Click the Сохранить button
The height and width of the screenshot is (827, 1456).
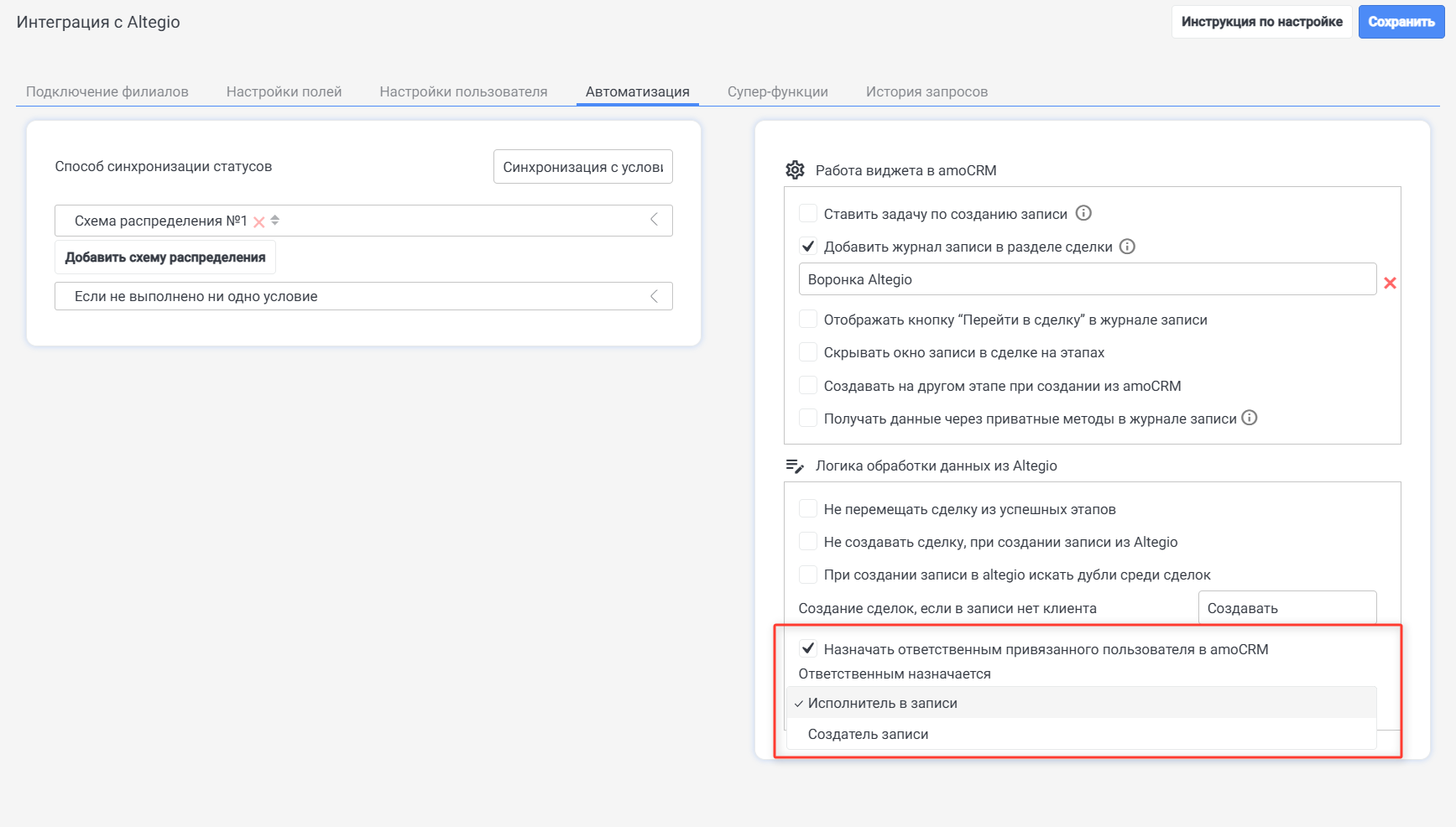(x=1401, y=22)
